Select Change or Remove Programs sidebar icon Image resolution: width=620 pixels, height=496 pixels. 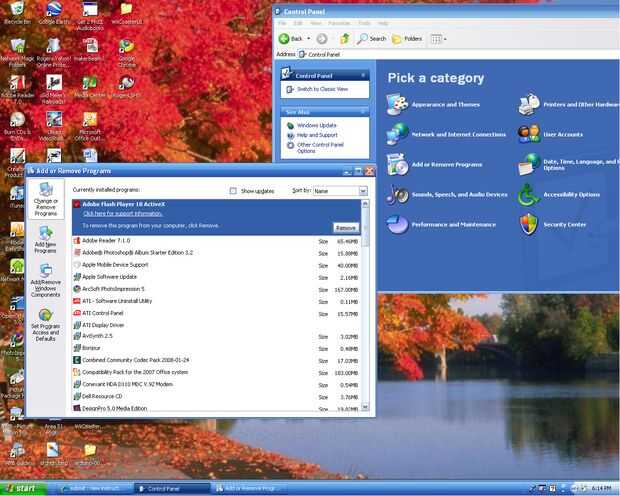coord(45,199)
